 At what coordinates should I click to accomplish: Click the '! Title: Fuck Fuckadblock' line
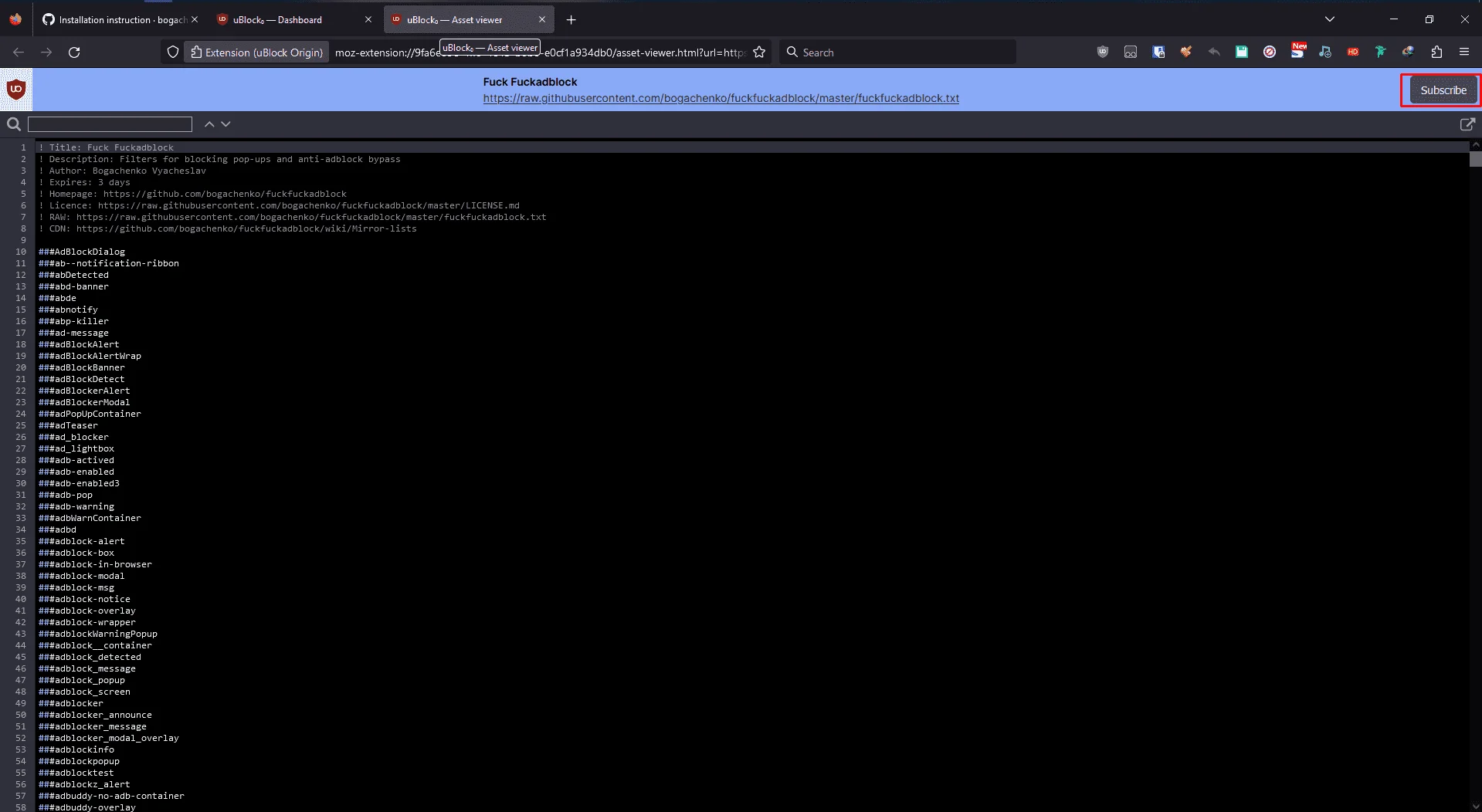pos(107,147)
